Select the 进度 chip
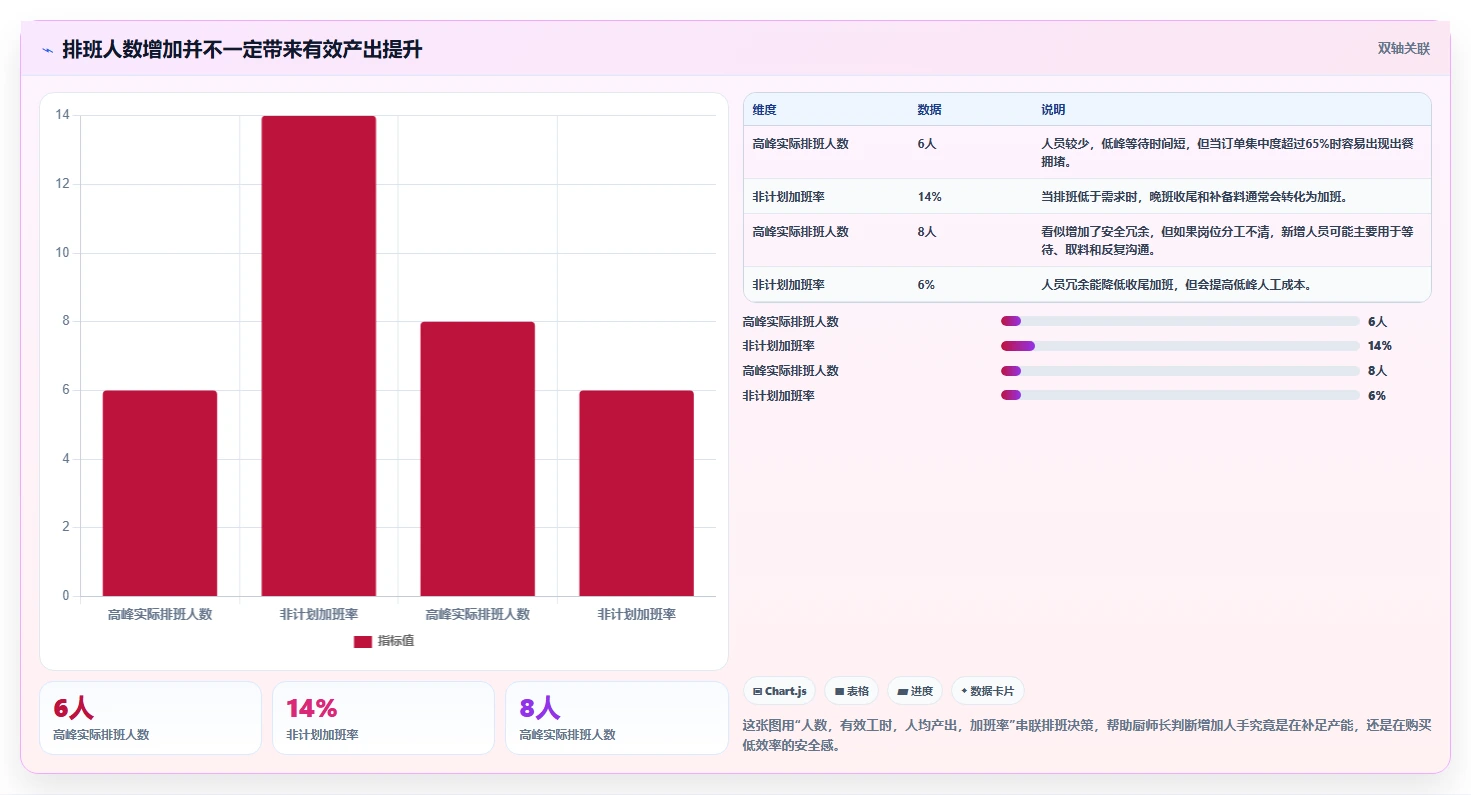The image size is (1471, 795). pos(915,691)
